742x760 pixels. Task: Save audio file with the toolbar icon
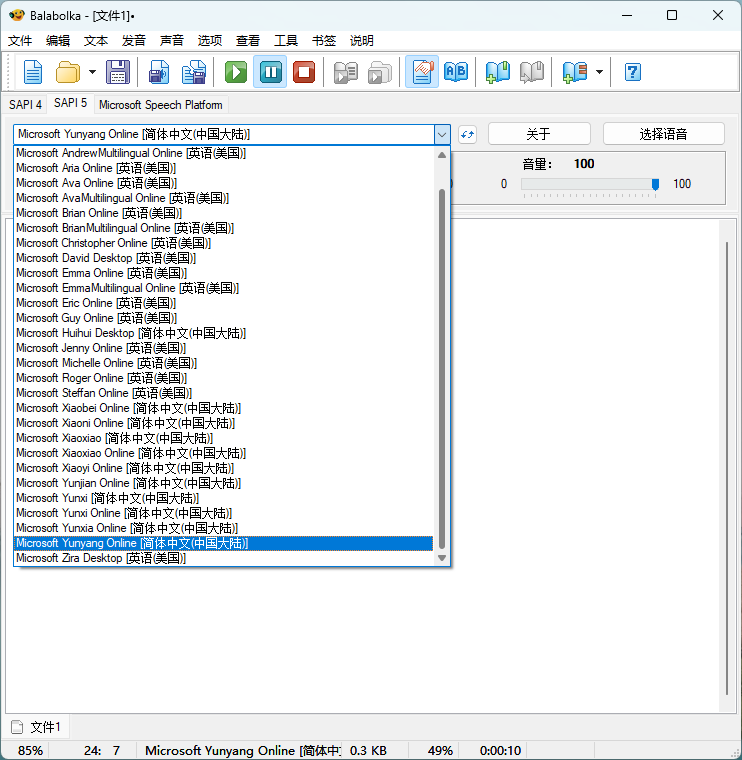tap(159, 72)
